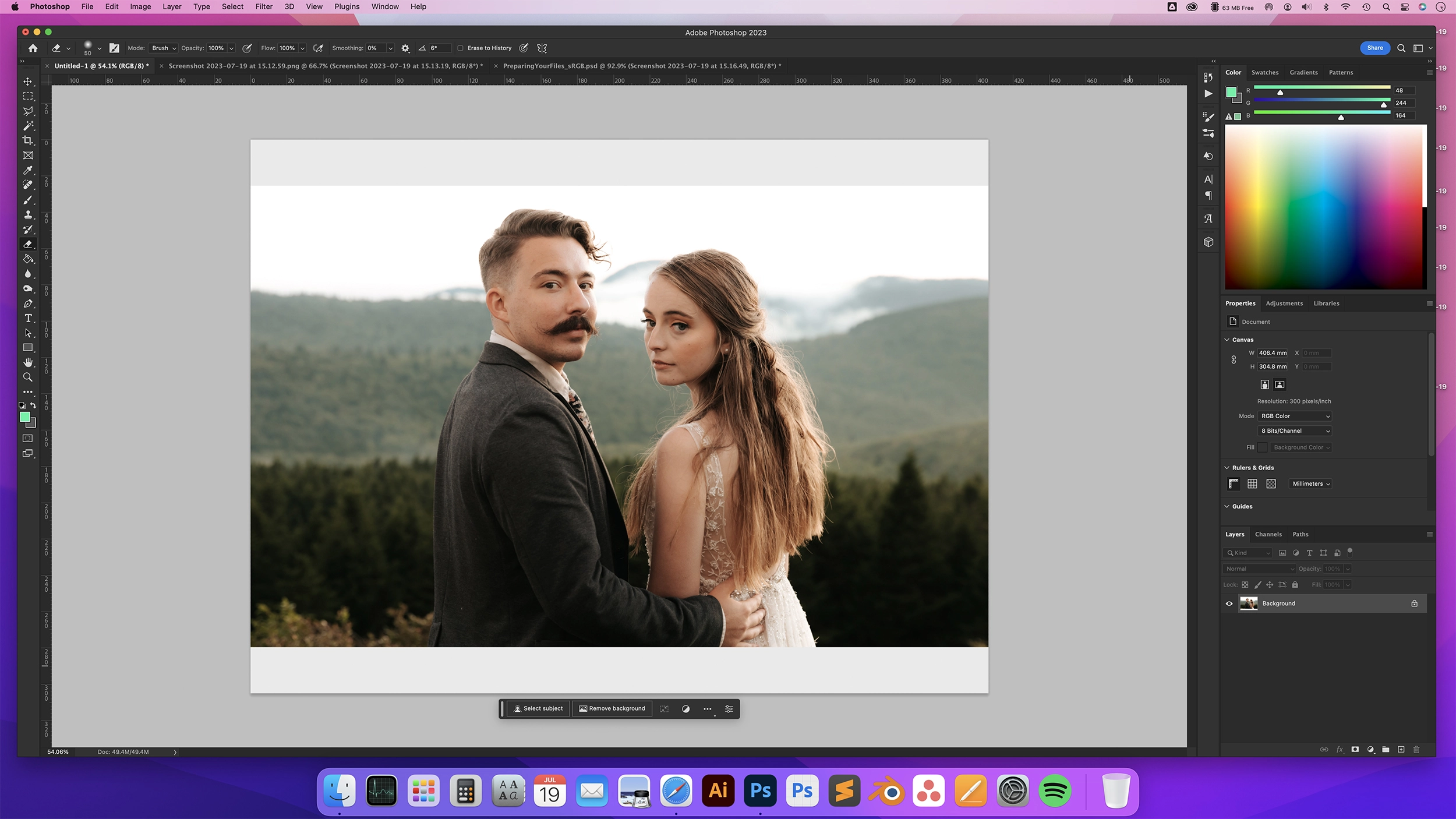Delete layer using trash icon
Screen dimensions: 1456x819
coord(1416,750)
